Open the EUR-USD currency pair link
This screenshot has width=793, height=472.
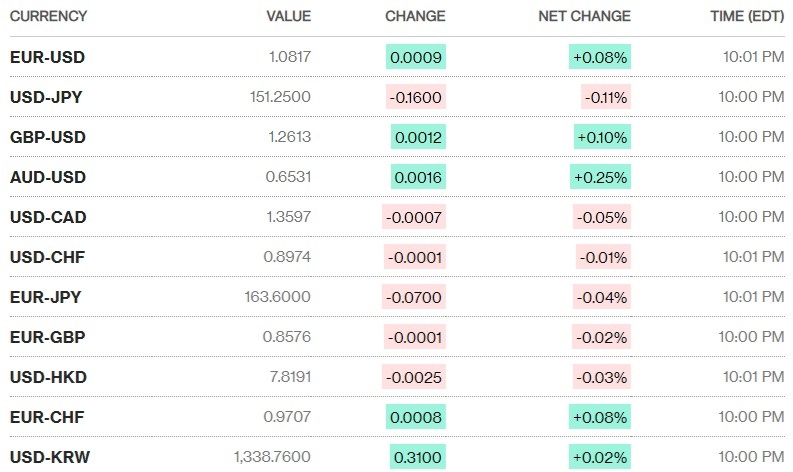(47, 57)
